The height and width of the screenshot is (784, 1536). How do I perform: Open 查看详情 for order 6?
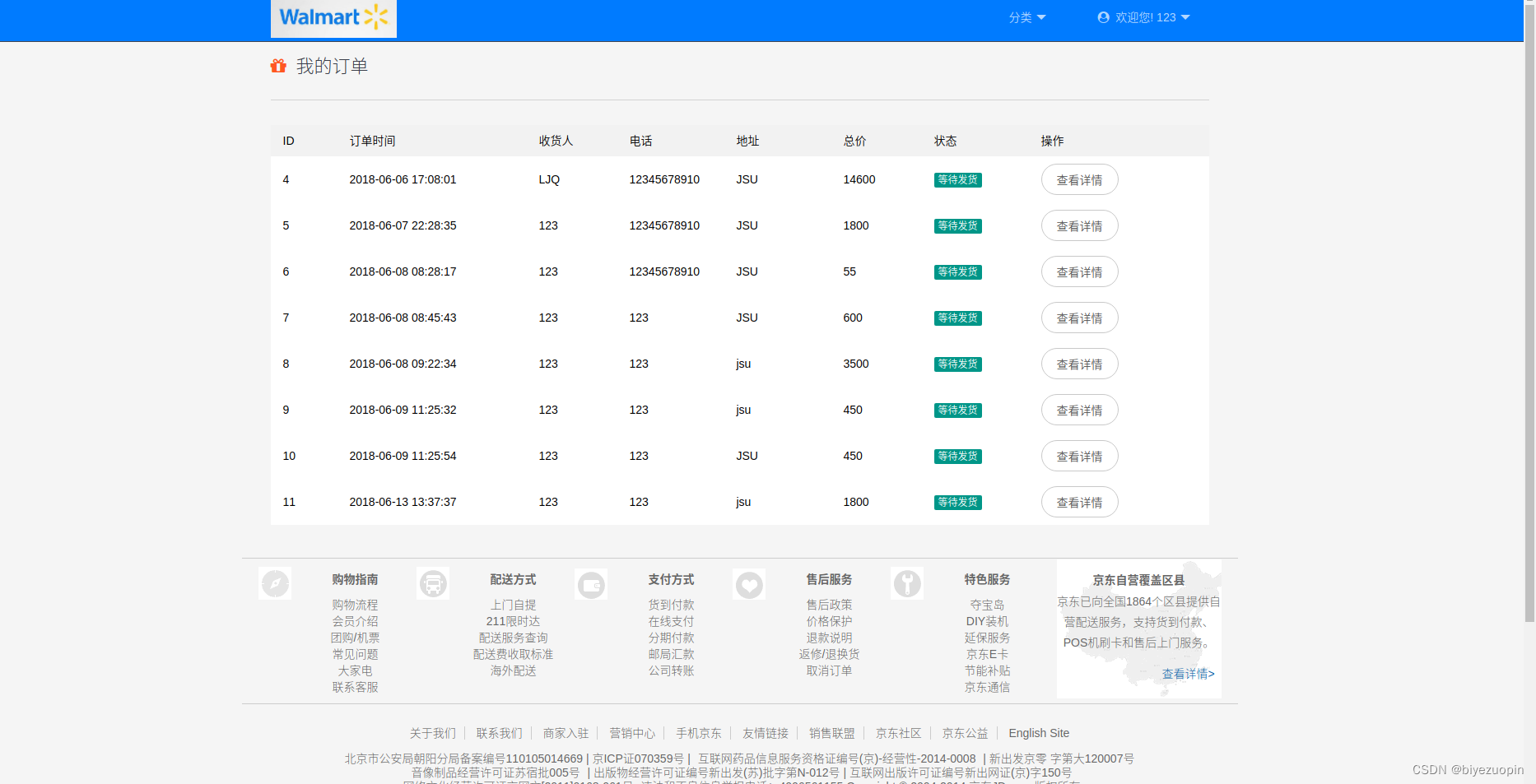click(1079, 271)
